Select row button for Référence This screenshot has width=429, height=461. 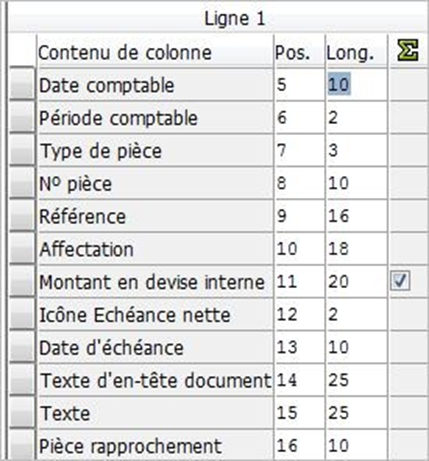[22, 215]
